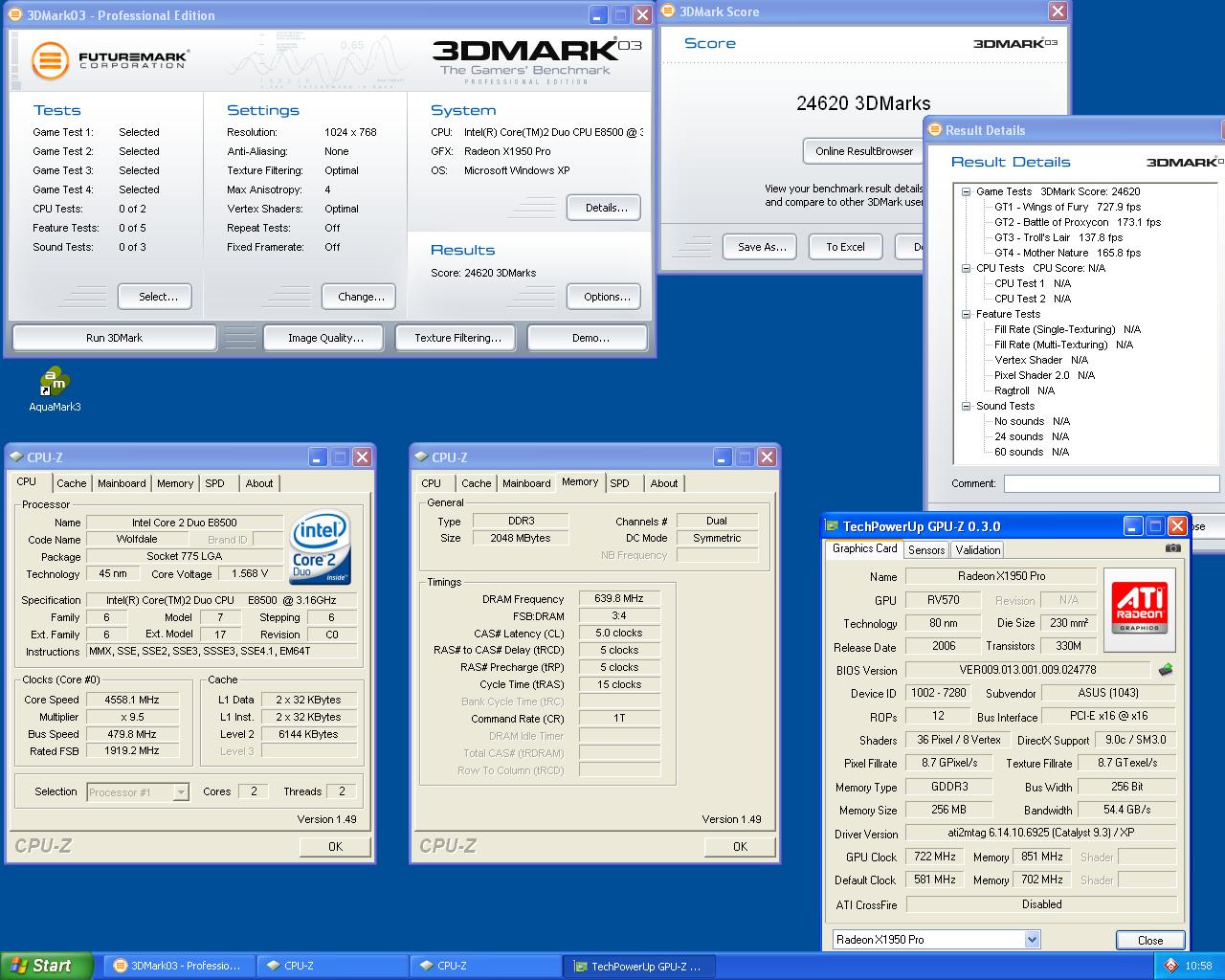Click the Windows Start button
This screenshot has width=1225, height=980.
(x=47, y=966)
